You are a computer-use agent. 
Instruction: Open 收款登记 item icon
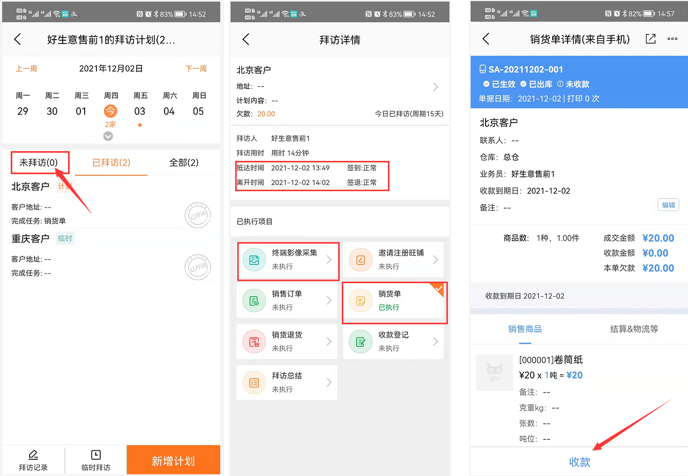(360, 341)
